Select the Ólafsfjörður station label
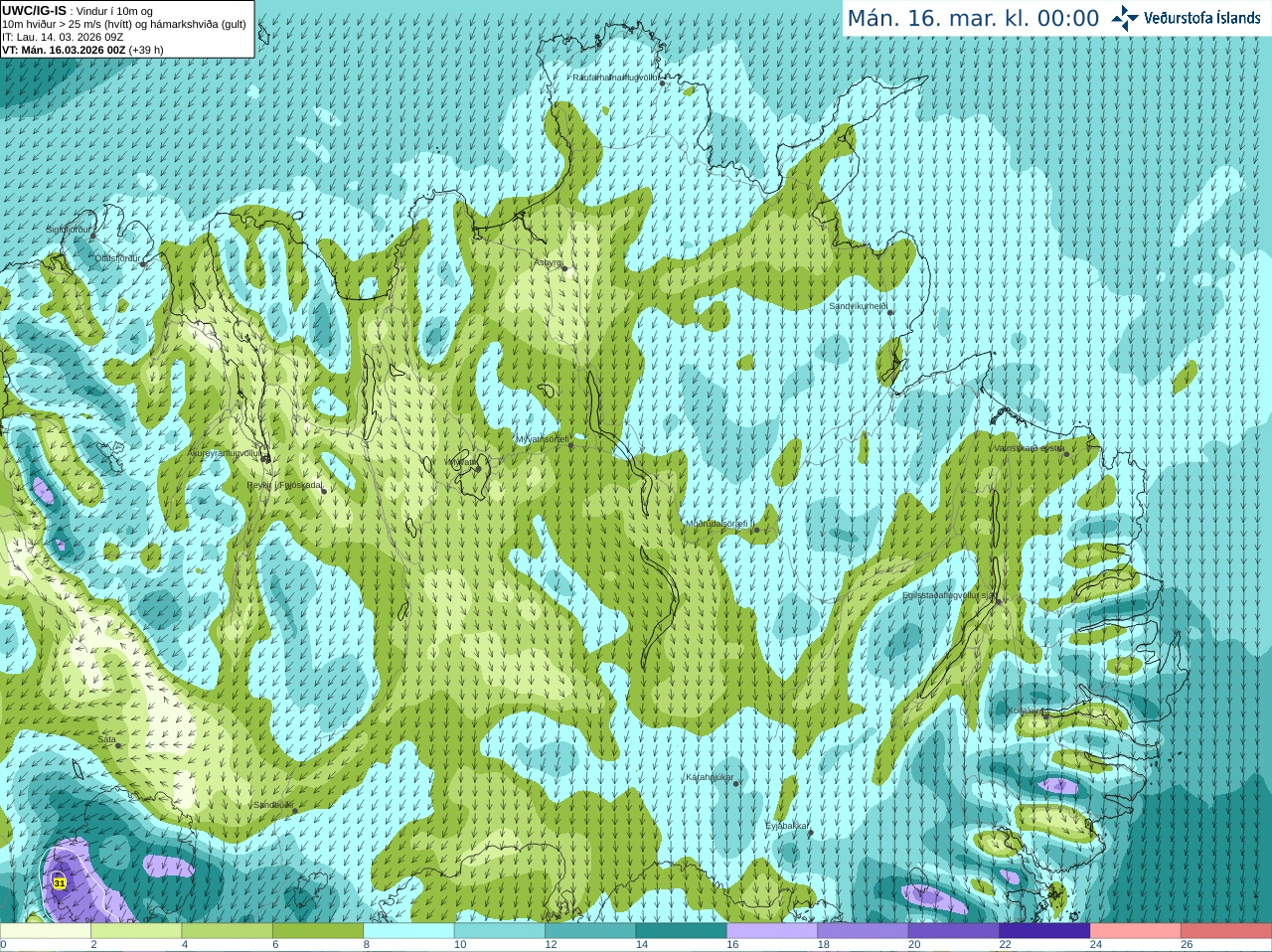 (117, 257)
